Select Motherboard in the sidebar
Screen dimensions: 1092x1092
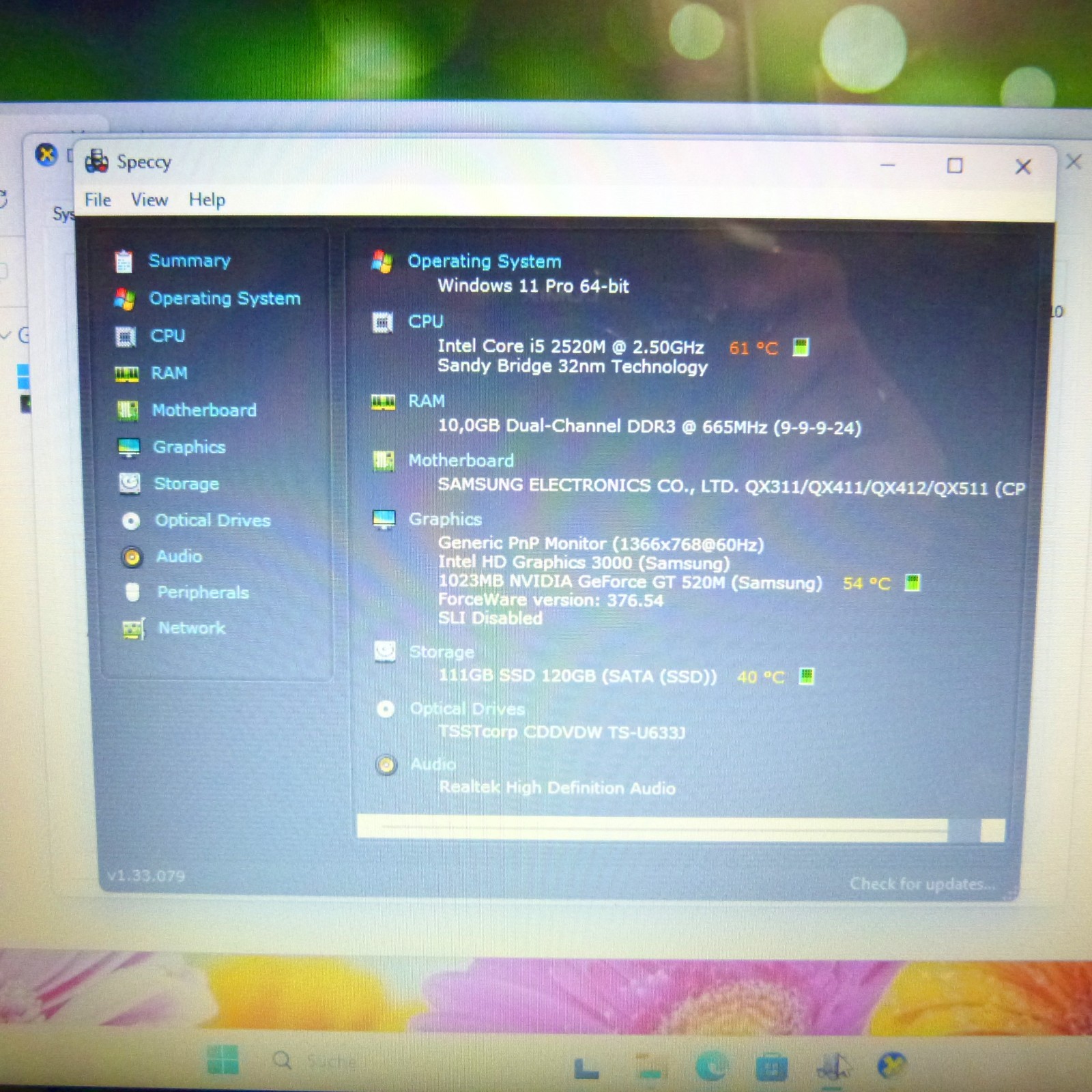click(x=204, y=409)
